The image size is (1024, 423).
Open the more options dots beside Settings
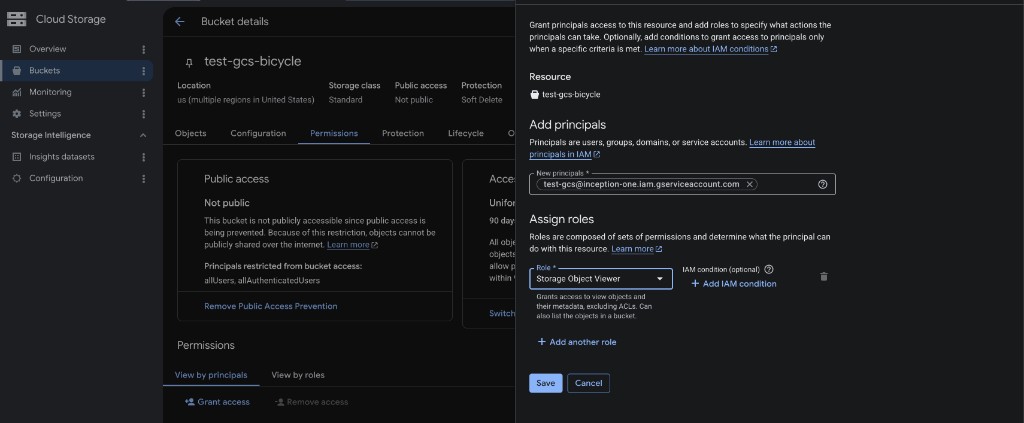[144, 114]
